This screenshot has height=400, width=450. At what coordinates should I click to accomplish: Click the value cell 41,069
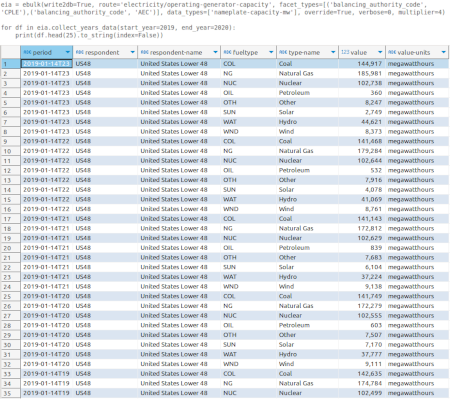pos(362,199)
